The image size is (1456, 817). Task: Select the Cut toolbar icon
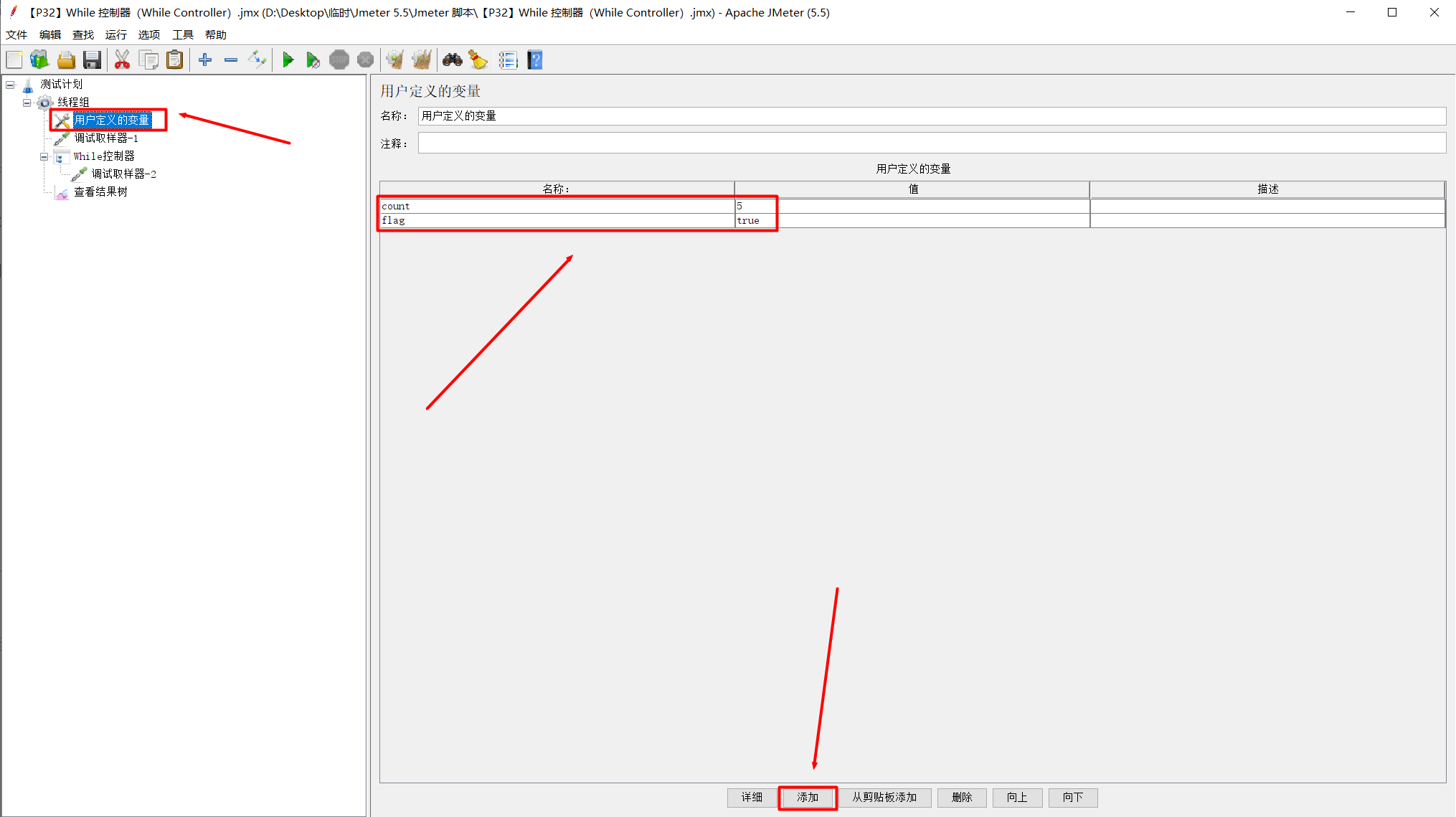pos(122,60)
